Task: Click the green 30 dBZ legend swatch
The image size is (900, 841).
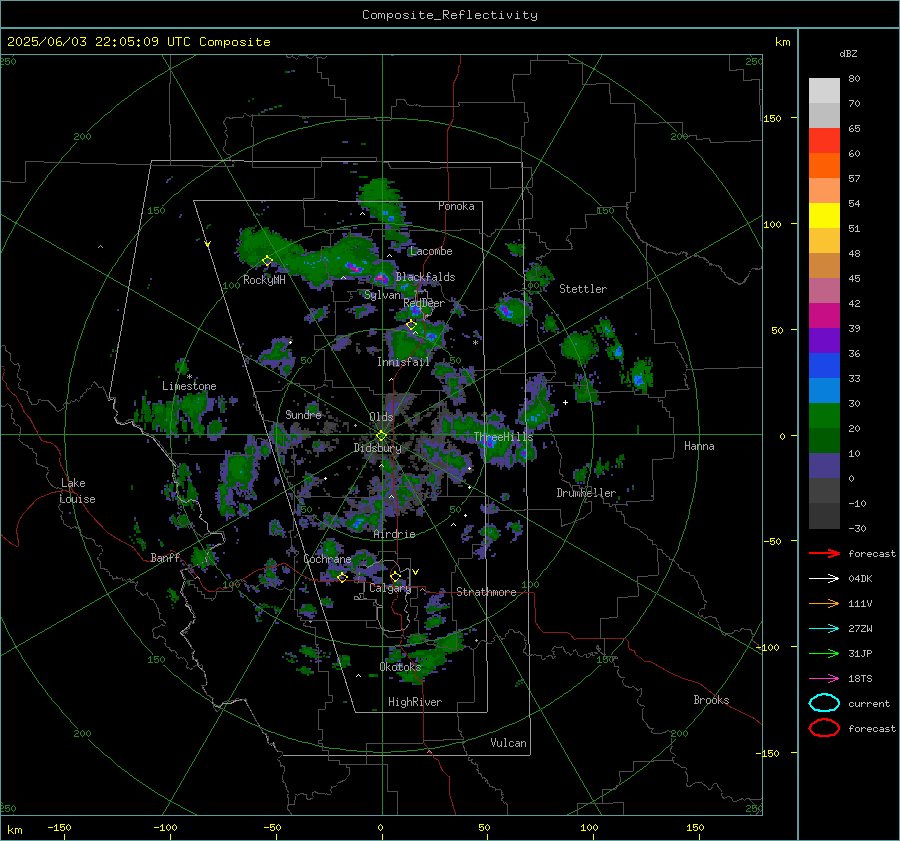Action: coord(824,416)
